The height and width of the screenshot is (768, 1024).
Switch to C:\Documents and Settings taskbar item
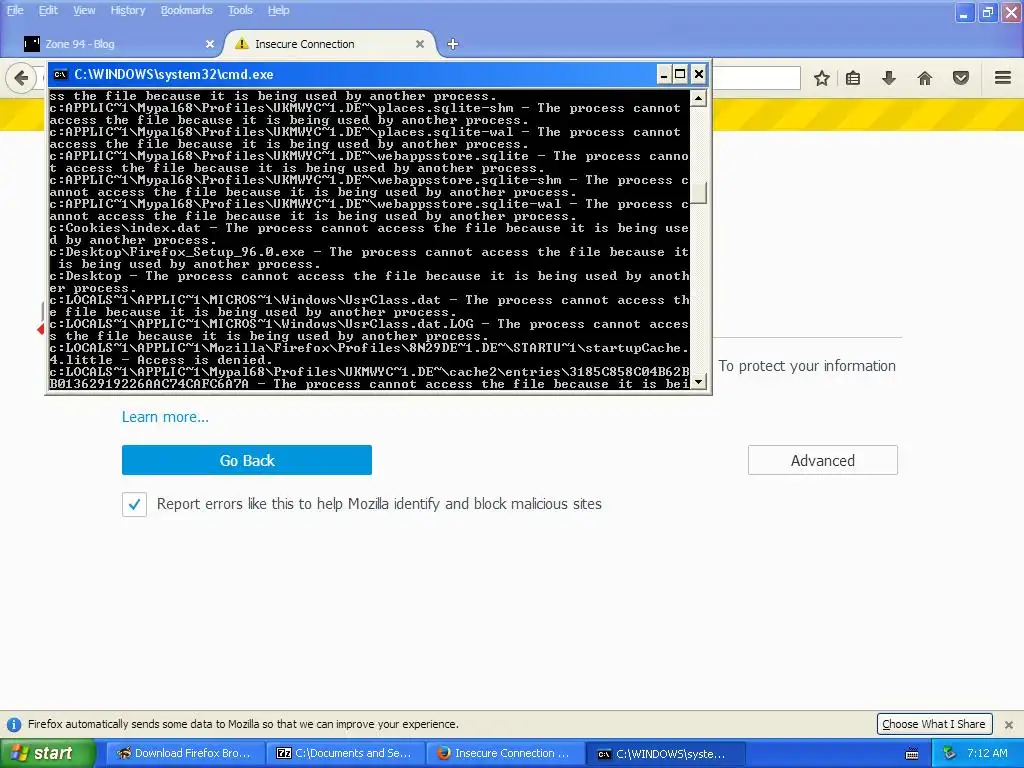coord(345,753)
